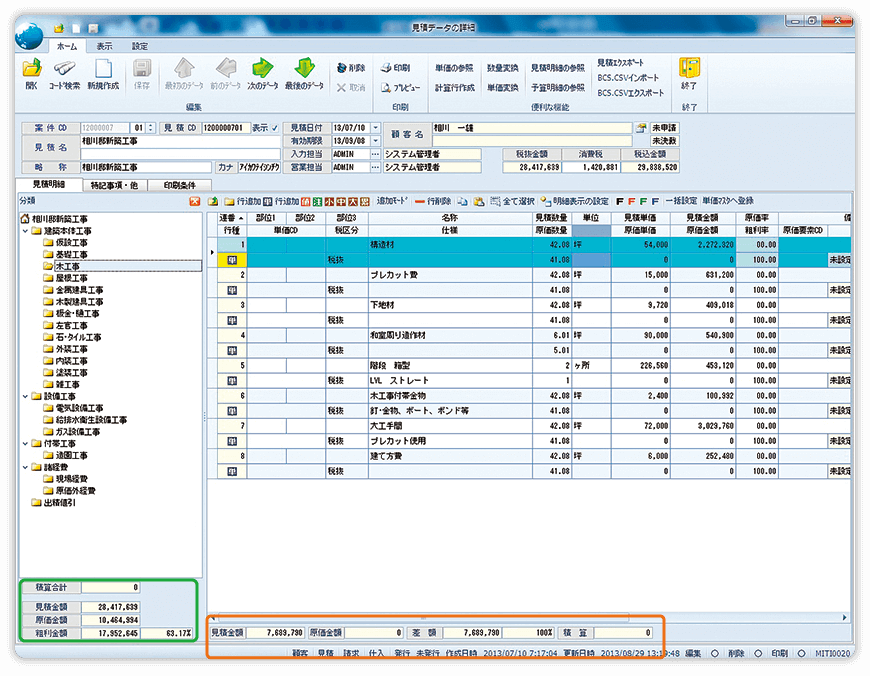
Task: Jump to the last data record (最後のデータ)
Action: click(x=304, y=74)
